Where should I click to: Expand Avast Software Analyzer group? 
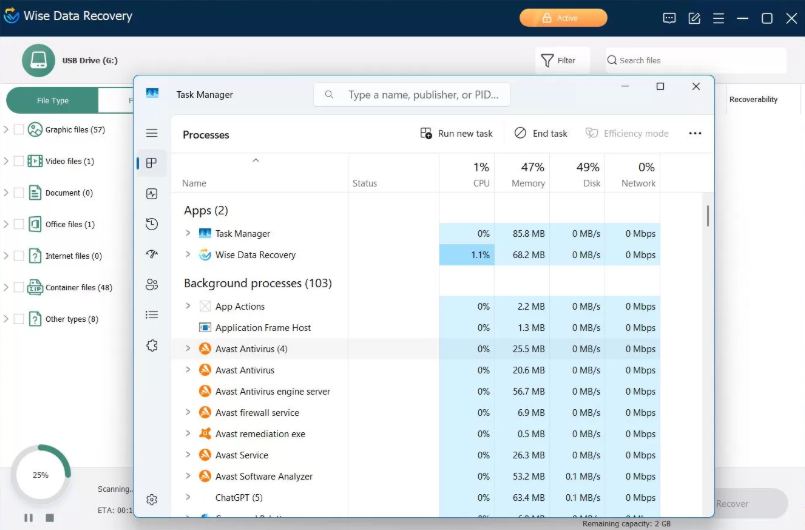pyautogui.click(x=188, y=476)
